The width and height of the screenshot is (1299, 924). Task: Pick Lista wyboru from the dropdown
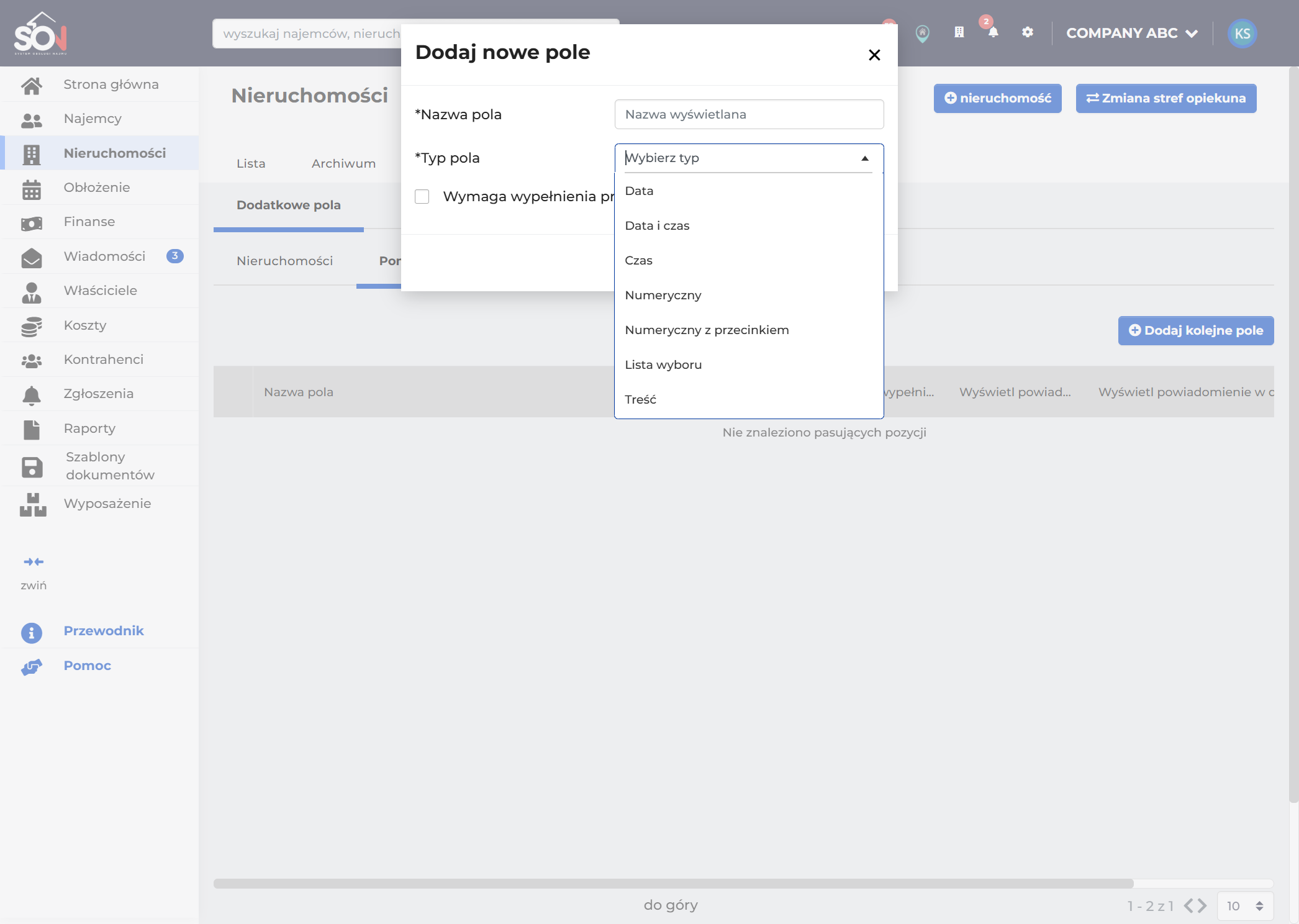[749, 365]
